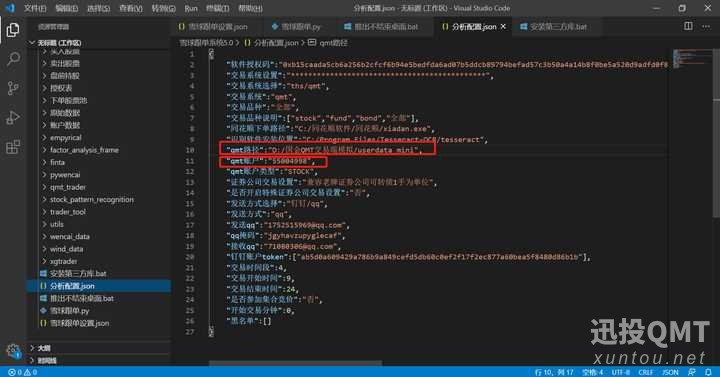
Task: Click JSON icon of 分析配置.json in explorer
Action: [43, 286]
